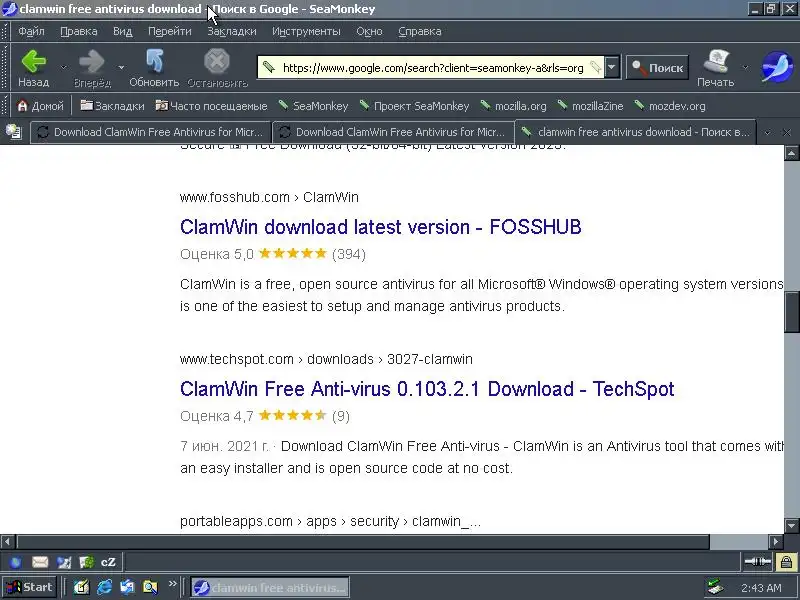Open a new tab with tab-strip icon
This screenshot has height=600, width=800.
14,132
